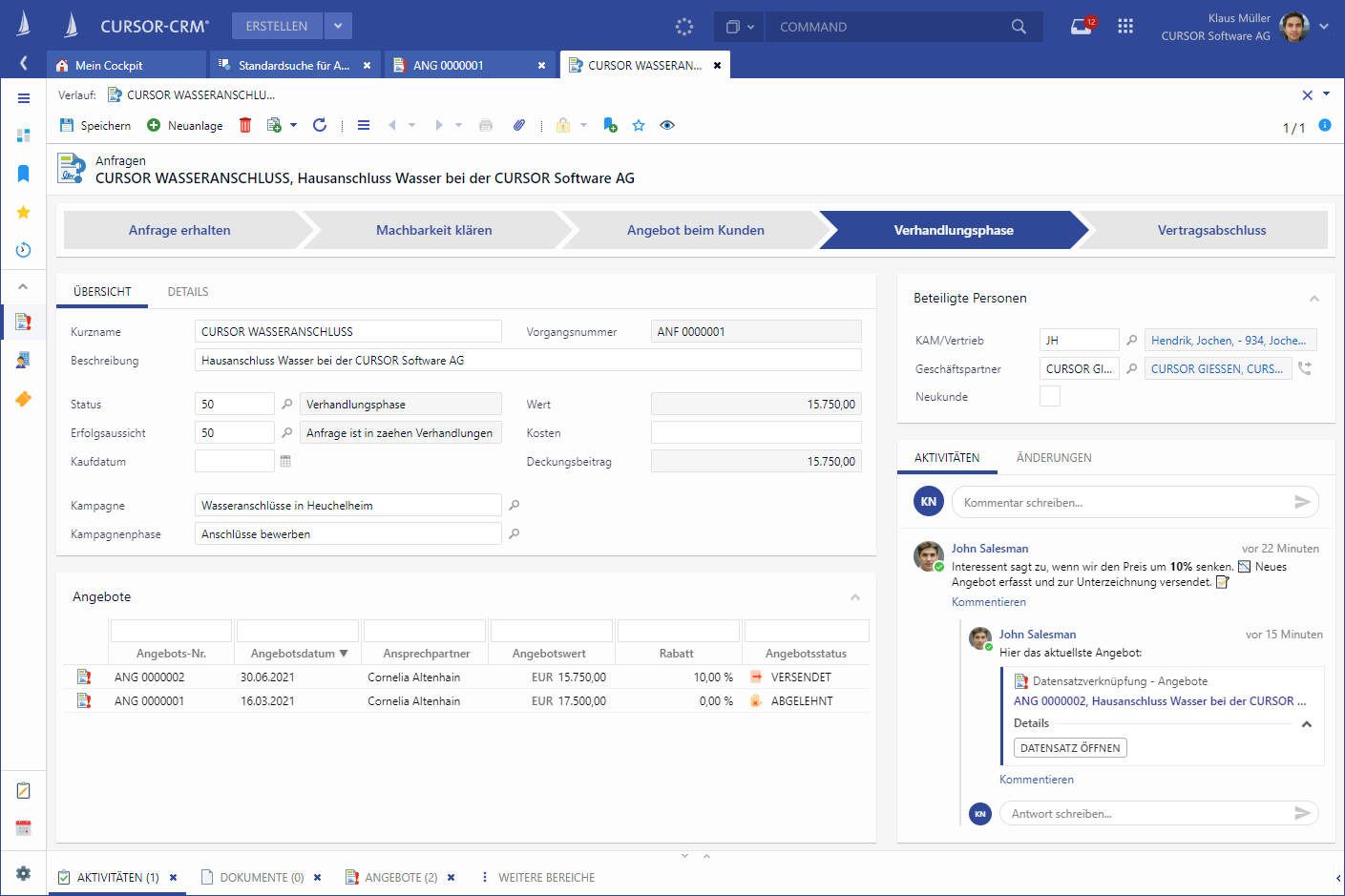Open the hamburger menu in left sidebar
1345x896 pixels.
click(x=24, y=98)
